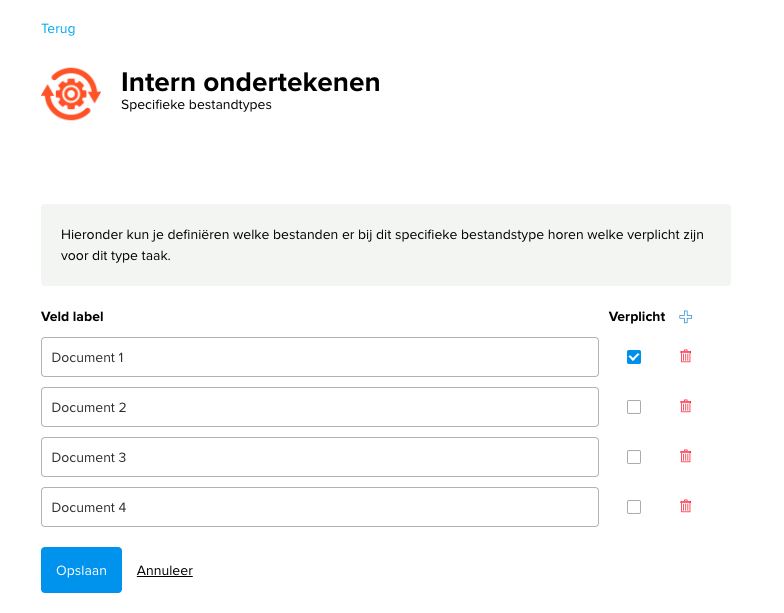Image resolution: width=784 pixels, height=613 pixels.
Task: Delete the Document 1 row with trash icon
Action: [x=686, y=356]
